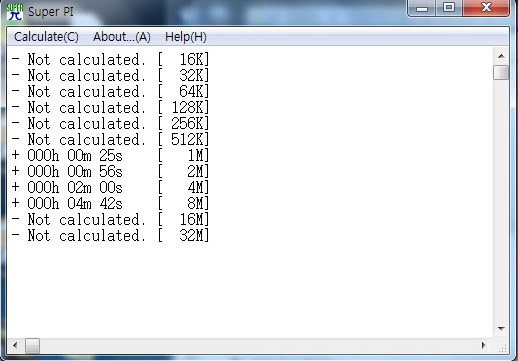Click the vertical scrollbar down arrow
This screenshot has width=518, height=361.
pyautogui.click(x=501, y=329)
